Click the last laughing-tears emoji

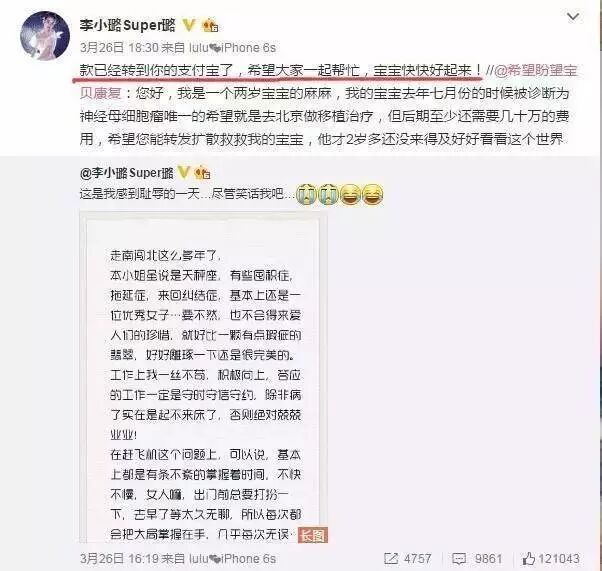(x=373, y=194)
